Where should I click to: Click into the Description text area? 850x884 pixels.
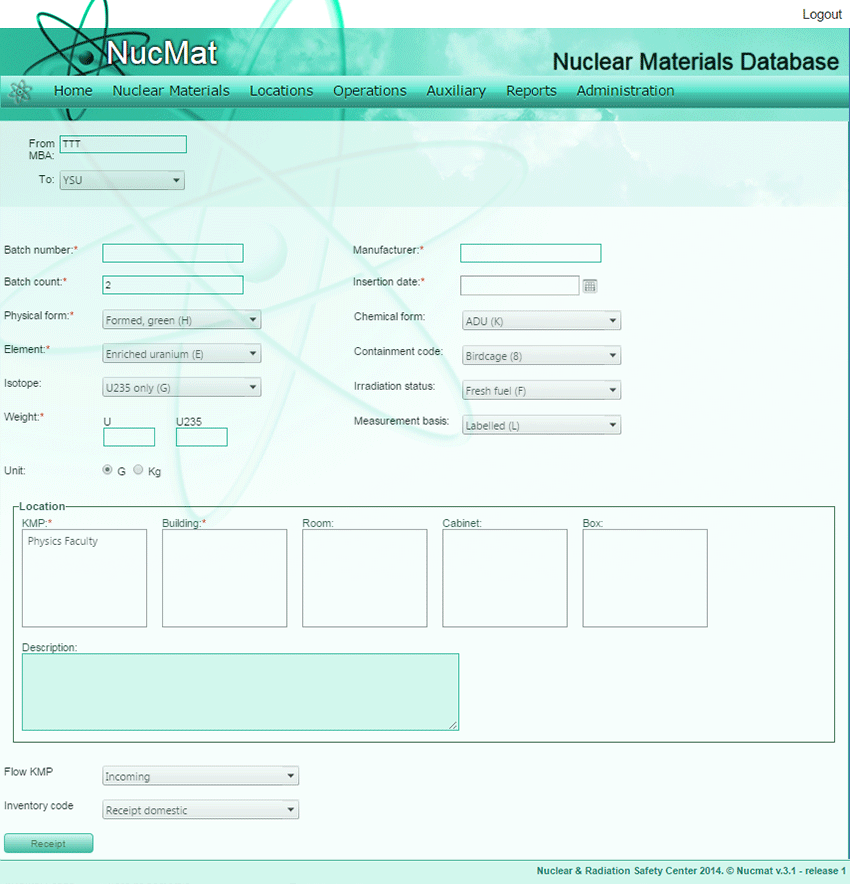(240, 692)
